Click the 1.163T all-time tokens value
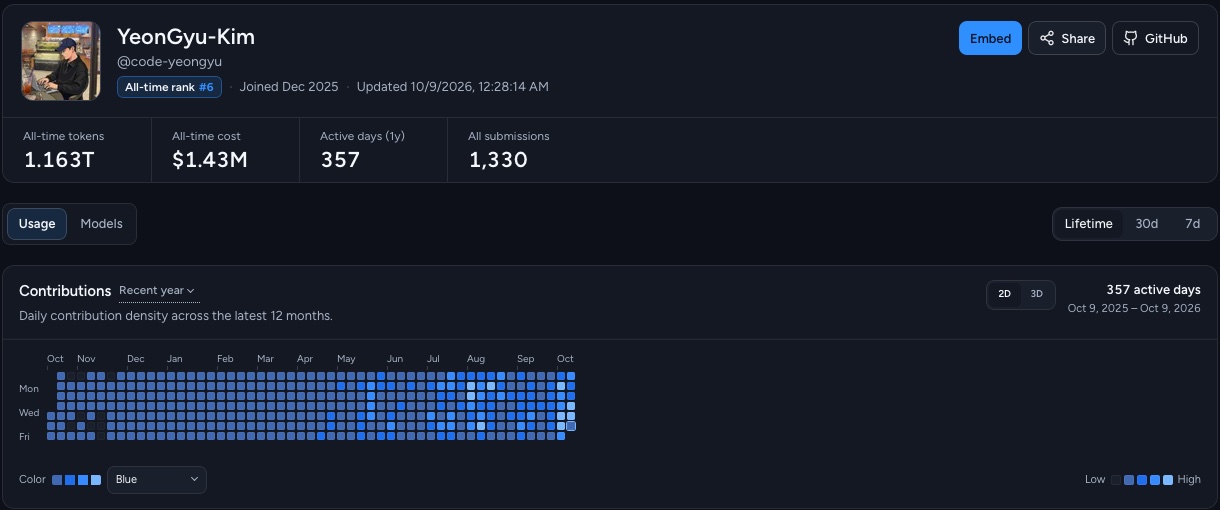Viewport: 1220px width, 510px height. (59, 160)
